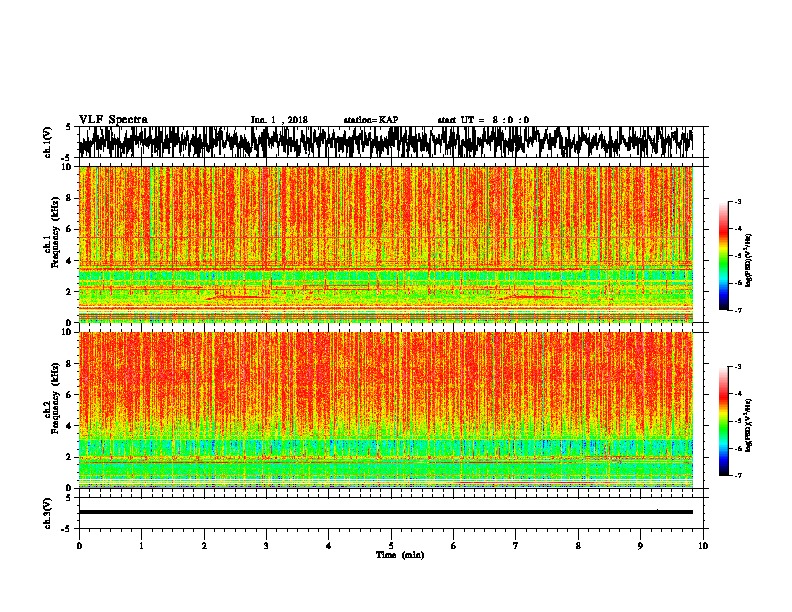Select the "start UT = 8:0:0" header text
The image size is (792, 612).
pos(483,120)
